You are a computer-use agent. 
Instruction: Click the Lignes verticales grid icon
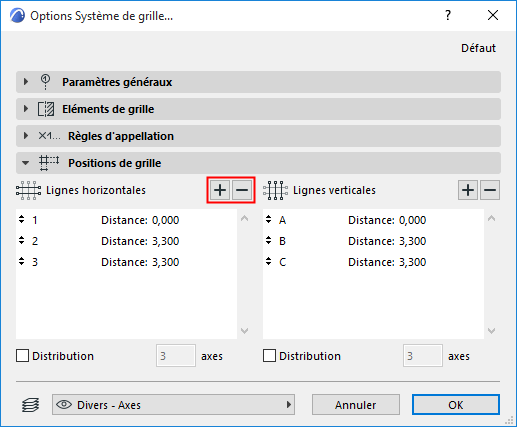(x=275, y=190)
